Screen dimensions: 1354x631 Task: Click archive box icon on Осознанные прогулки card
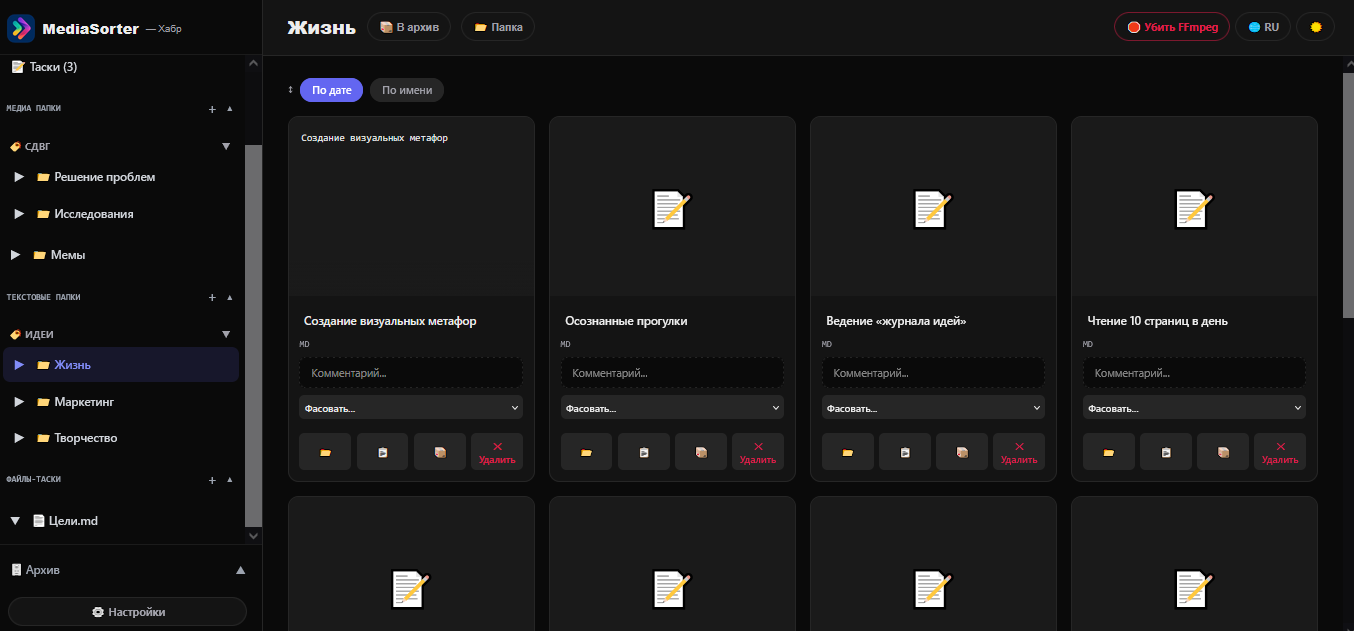point(701,452)
